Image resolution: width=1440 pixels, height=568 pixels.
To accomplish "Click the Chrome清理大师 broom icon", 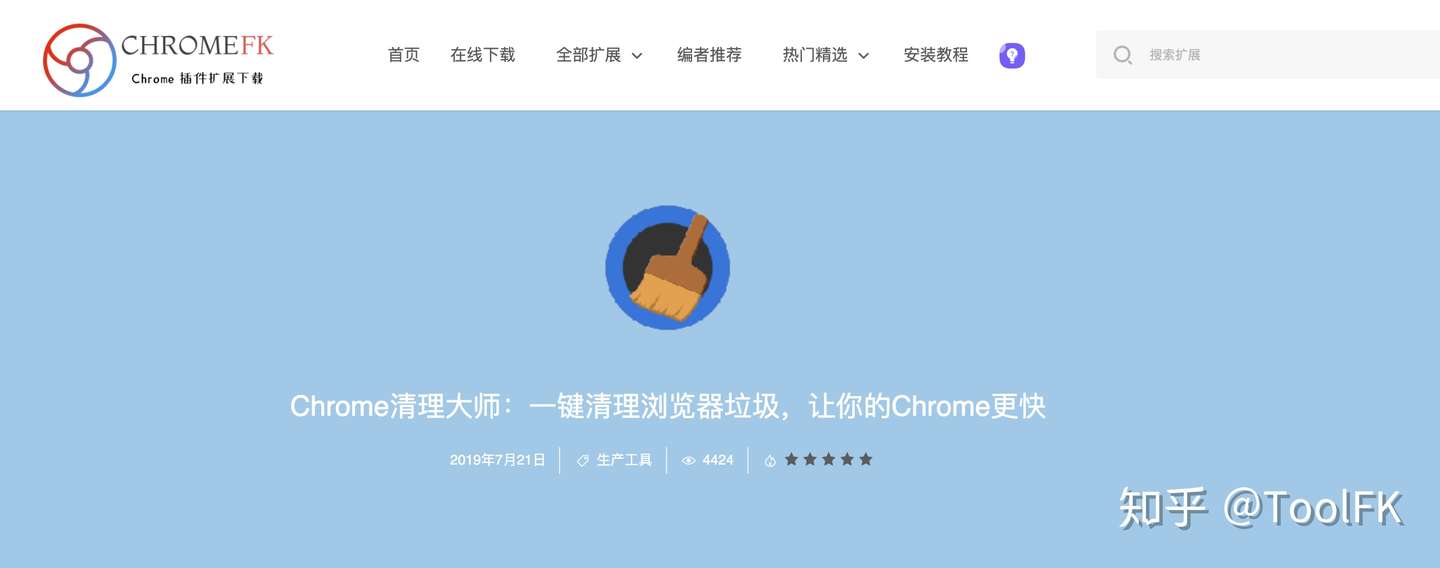I will pyautogui.click(x=667, y=267).
